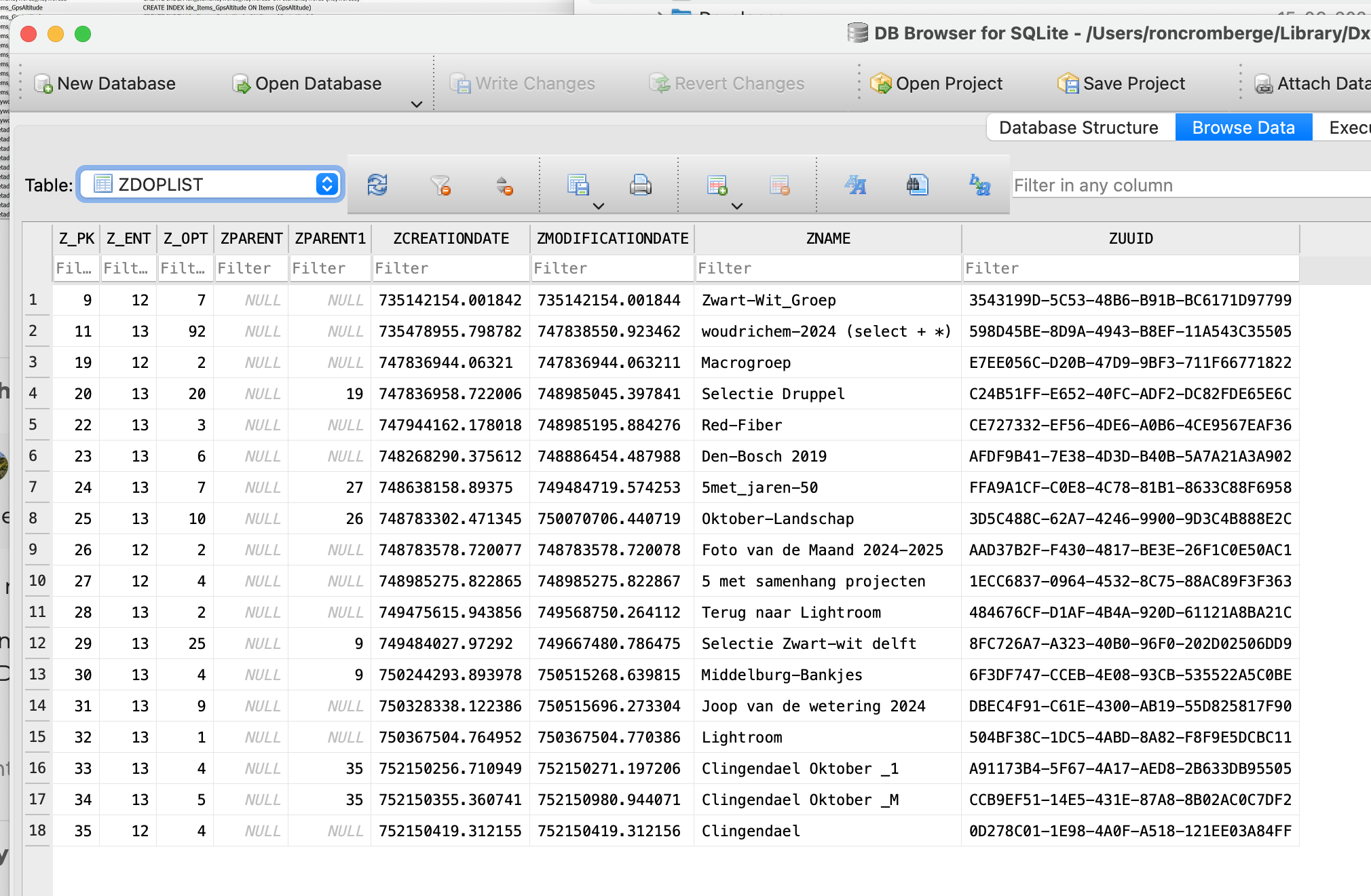Click the green macOS zoom window button
This screenshot has width=1371, height=896.
coord(83,34)
